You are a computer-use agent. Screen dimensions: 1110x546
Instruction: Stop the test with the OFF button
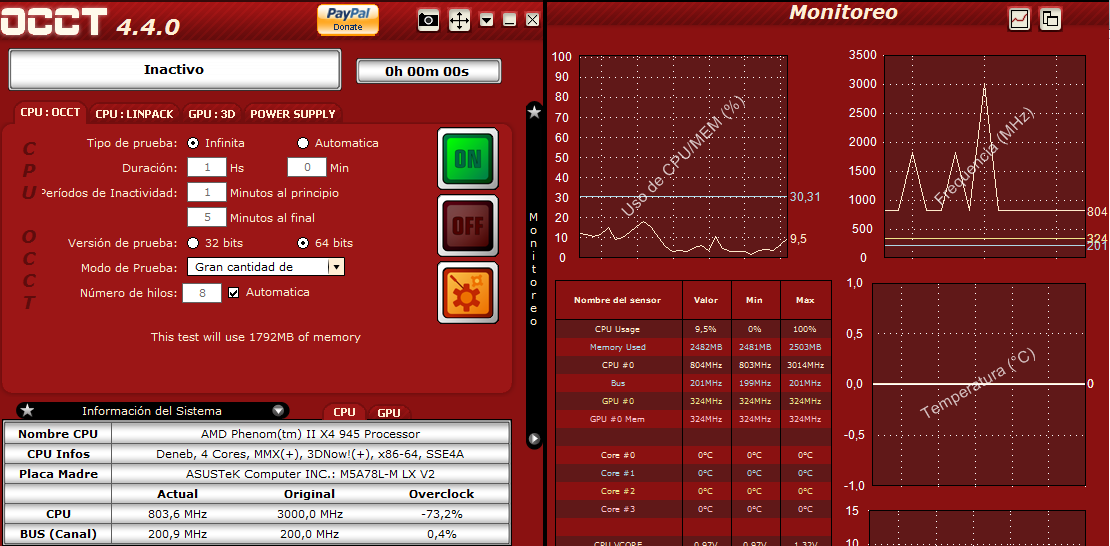tap(467, 225)
